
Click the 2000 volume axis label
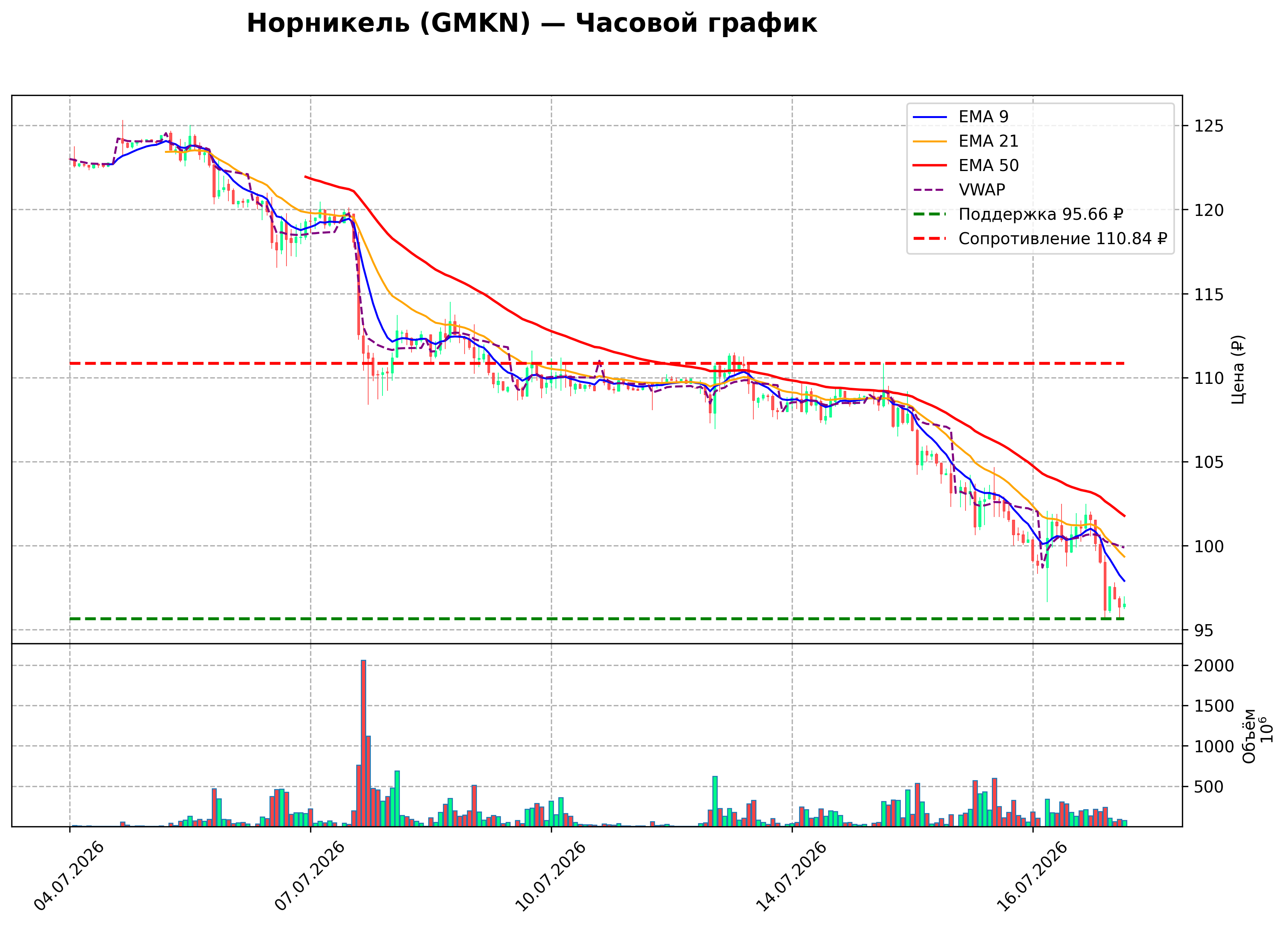(1214, 666)
